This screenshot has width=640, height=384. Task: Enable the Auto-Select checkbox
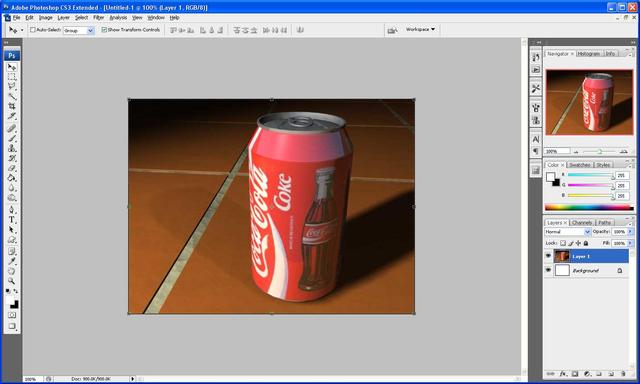click(33, 30)
